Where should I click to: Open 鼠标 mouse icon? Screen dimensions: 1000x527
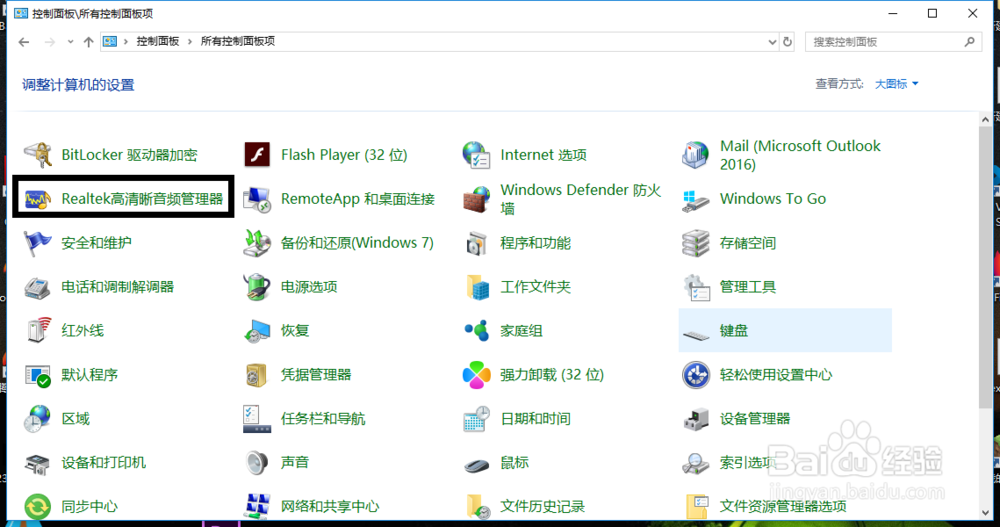476,465
